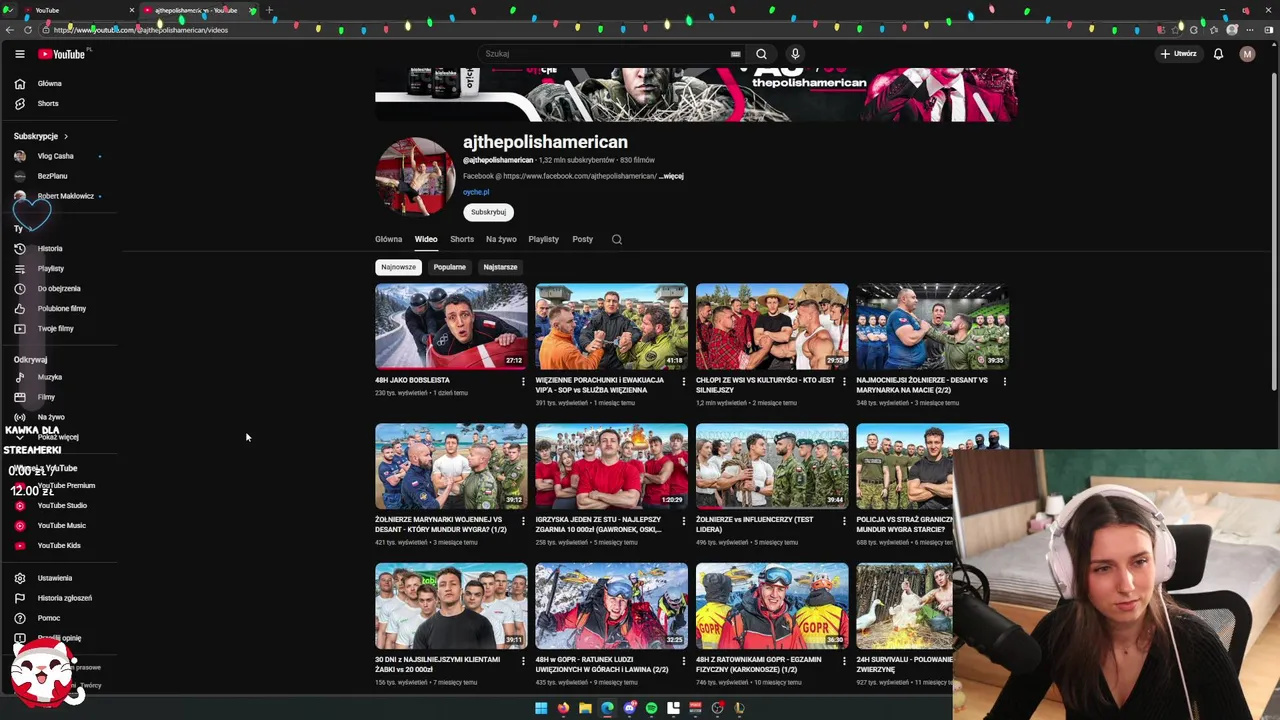
Task: Open options menu for IGRZYSKA JEDEN ZE STU
Action: pyautogui.click(x=684, y=521)
